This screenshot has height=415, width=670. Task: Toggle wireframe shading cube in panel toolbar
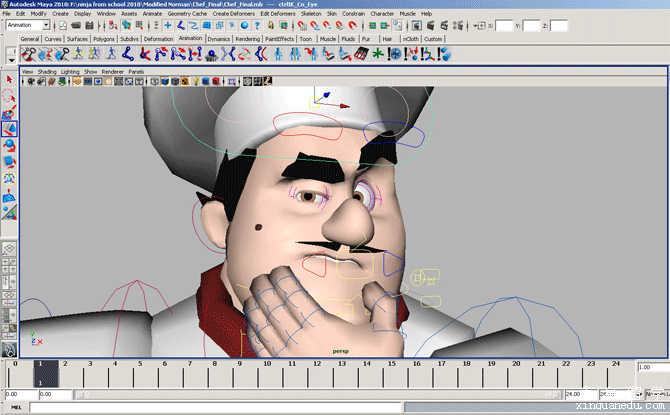(x=155, y=81)
